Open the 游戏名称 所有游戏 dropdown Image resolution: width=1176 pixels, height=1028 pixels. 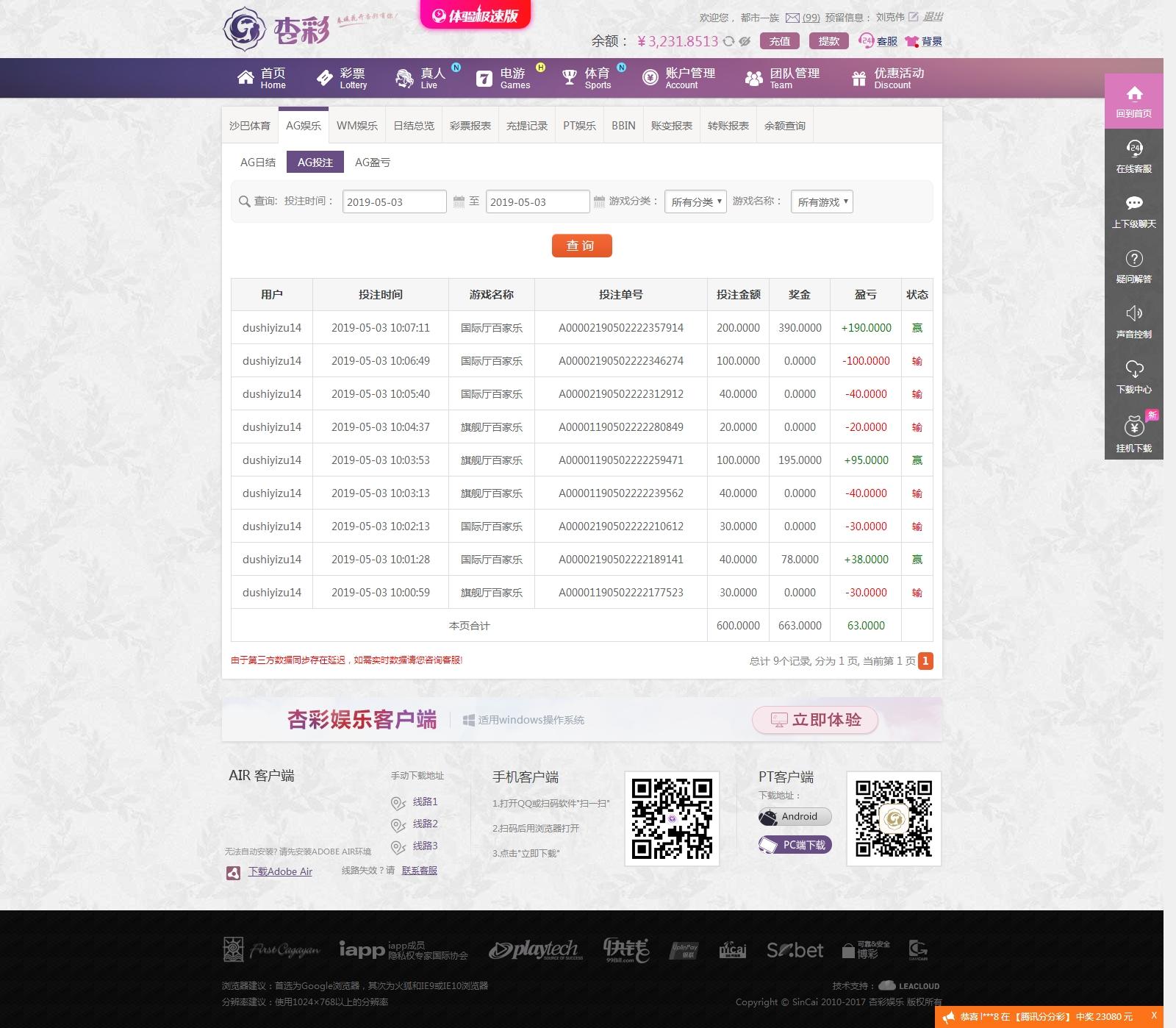(x=822, y=201)
